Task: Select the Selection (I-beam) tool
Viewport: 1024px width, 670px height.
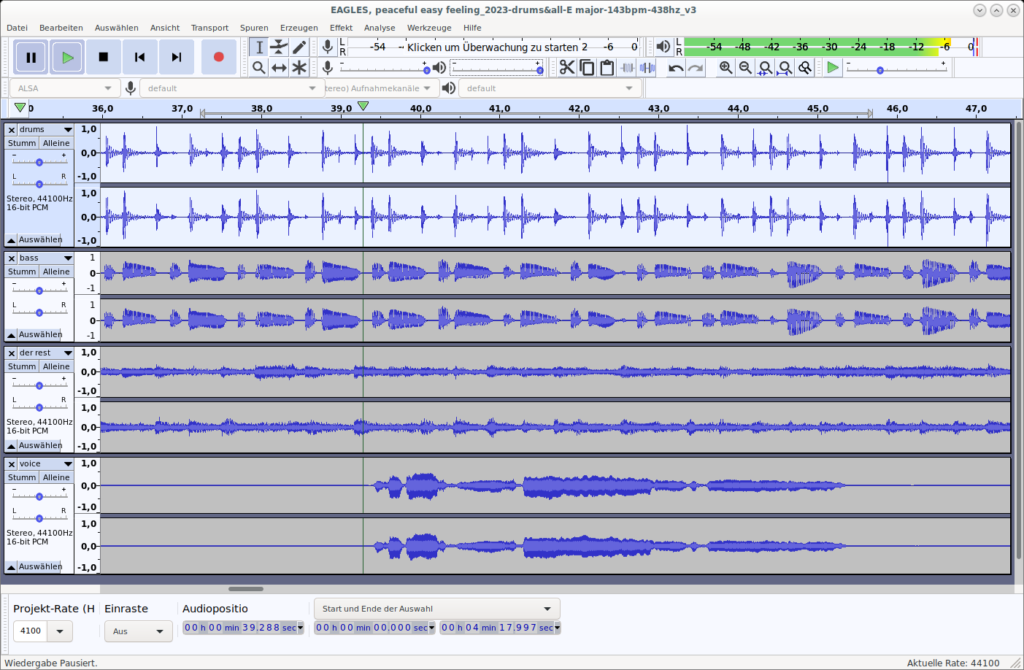Action: [x=259, y=47]
